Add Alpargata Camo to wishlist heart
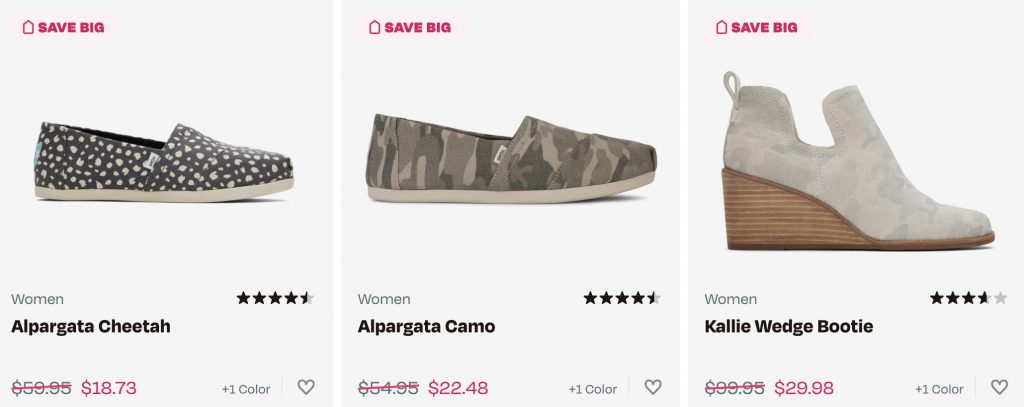1024x407 pixels. tap(653, 387)
